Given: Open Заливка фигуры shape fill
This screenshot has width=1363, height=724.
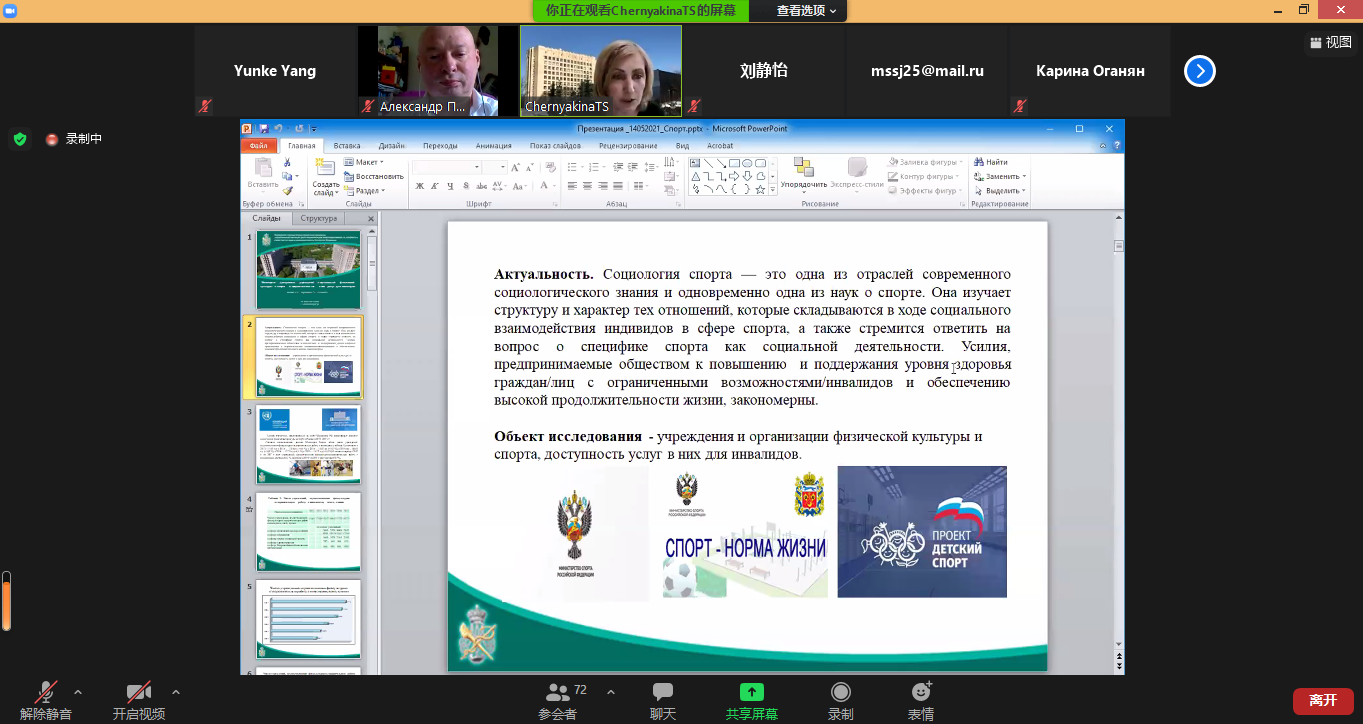Looking at the screenshot, I should pyautogui.click(x=925, y=162).
